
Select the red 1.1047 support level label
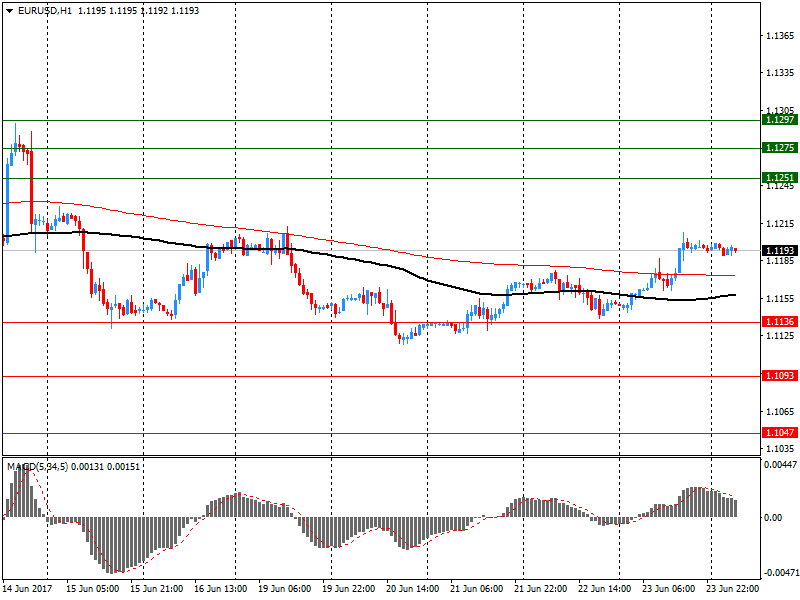click(x=780, y=433)
